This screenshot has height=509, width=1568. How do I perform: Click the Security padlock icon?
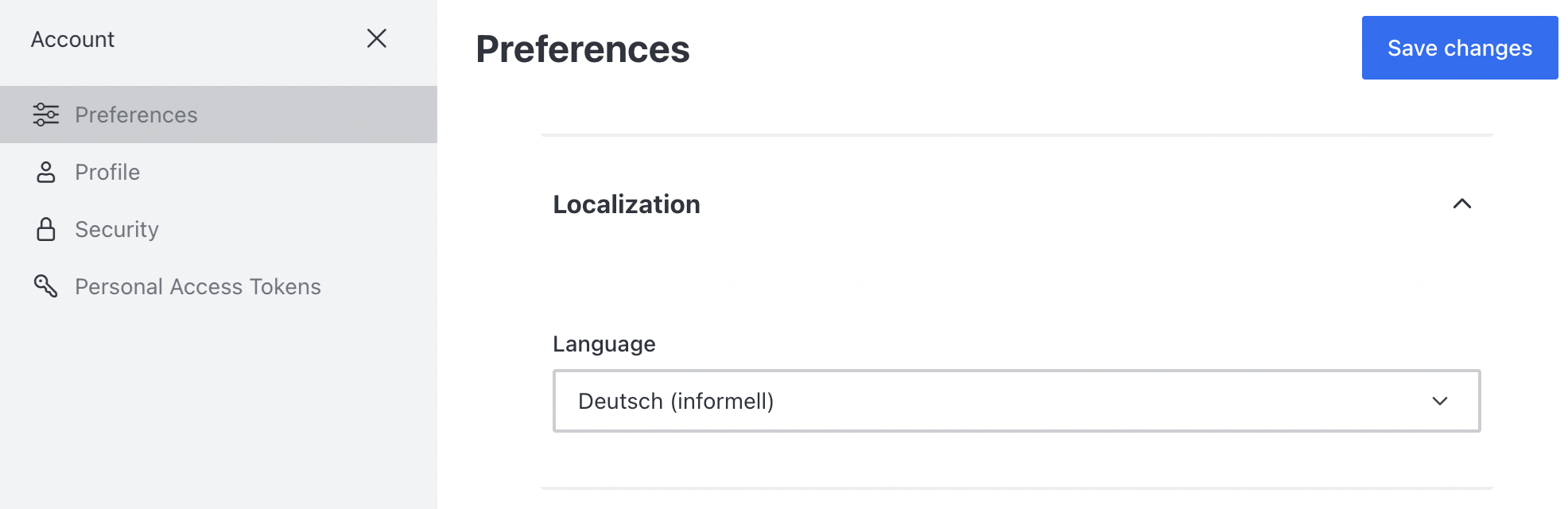pyautogui.click(x=46, y=229)
